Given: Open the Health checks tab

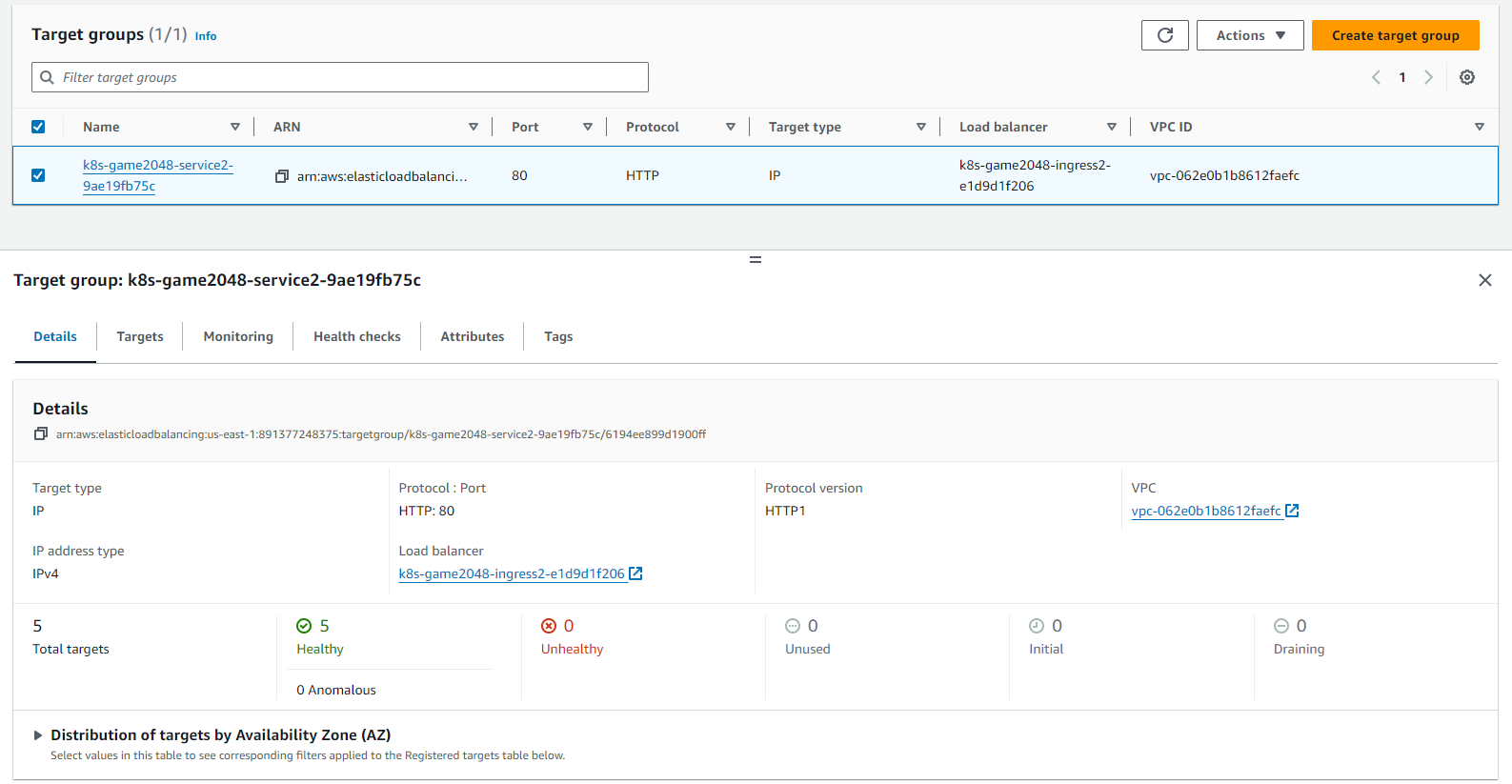Looking at the screenshot, I should (x=357, y=336).
